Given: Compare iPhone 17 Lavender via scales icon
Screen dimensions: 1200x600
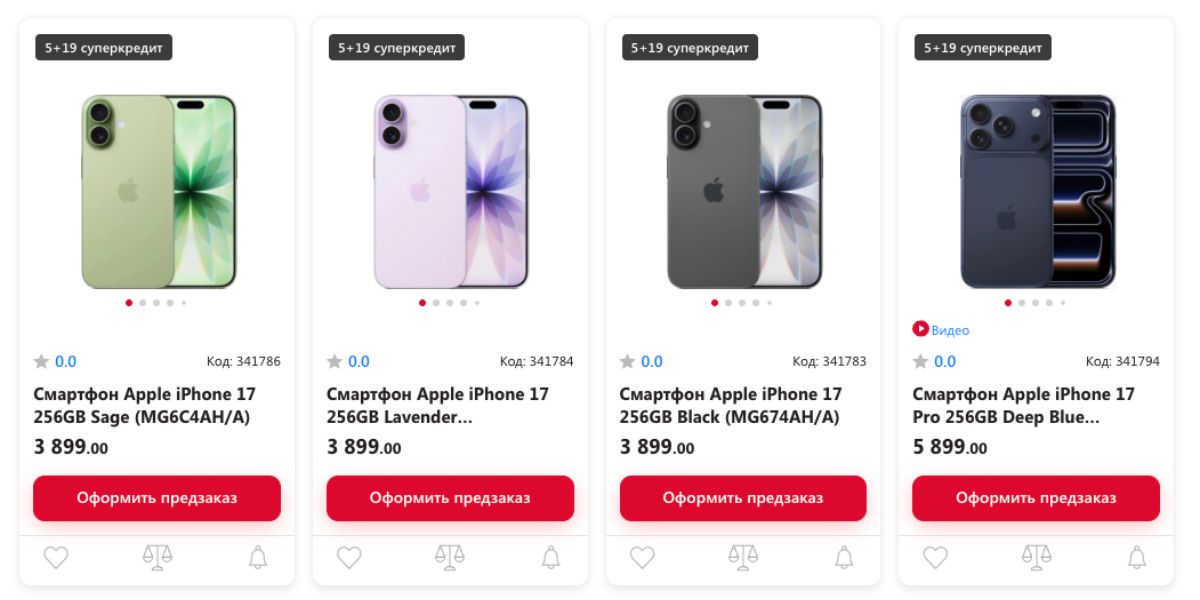Looking at the screenshot, I should (449, 557).
